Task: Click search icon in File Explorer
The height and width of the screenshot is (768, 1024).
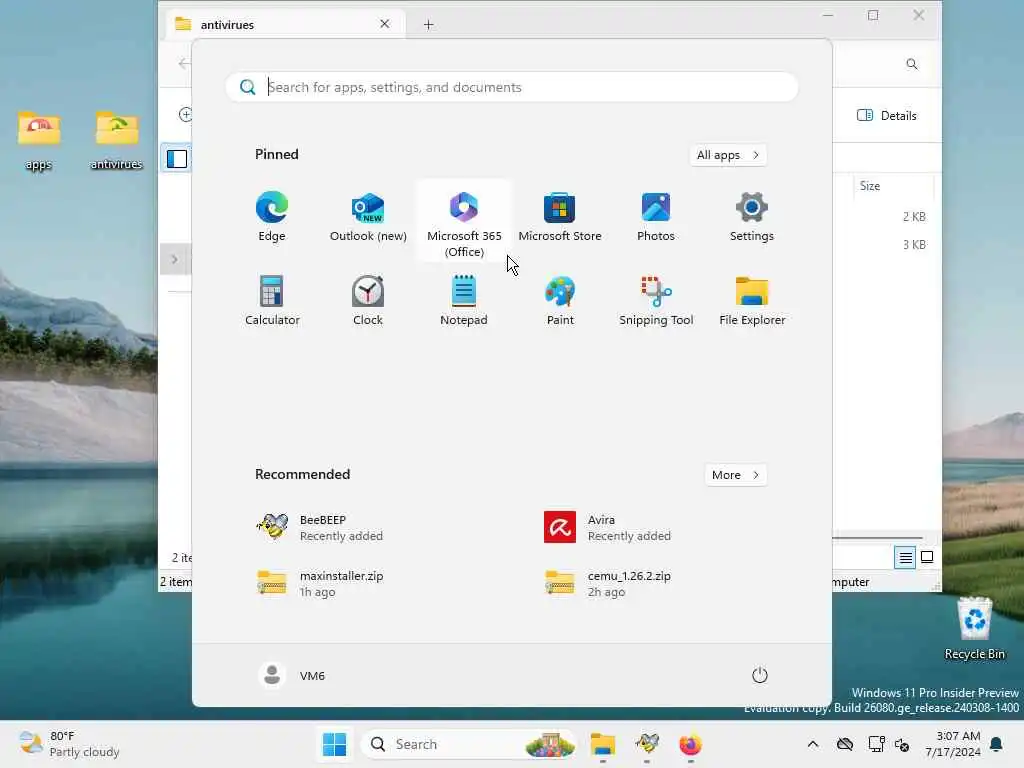Action: point(912,64)
